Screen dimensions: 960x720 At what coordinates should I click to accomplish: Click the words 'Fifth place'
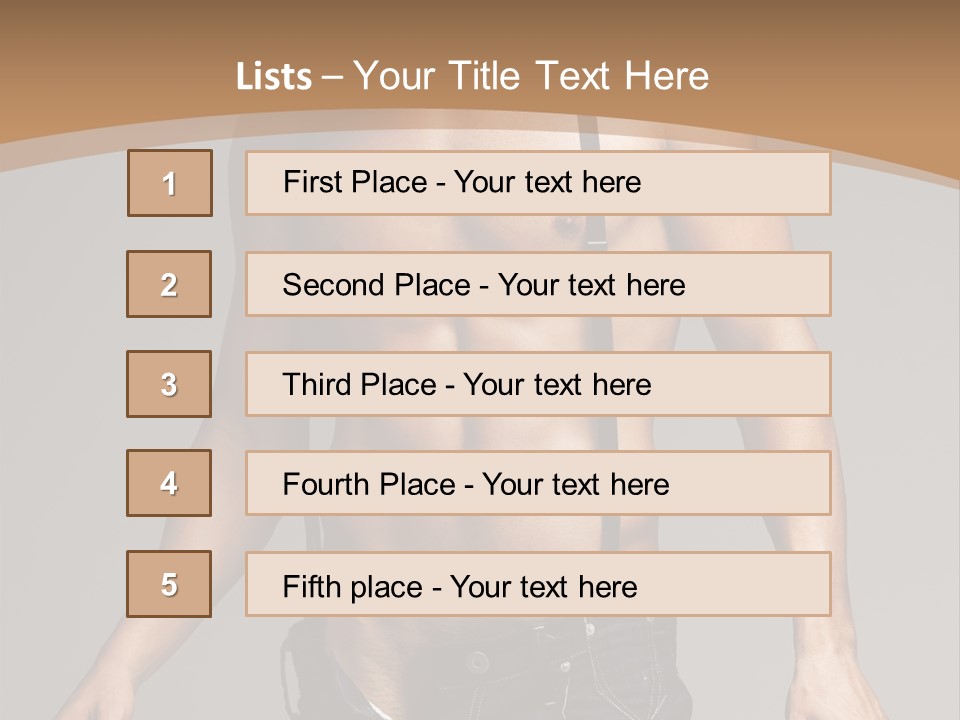coord(353,587)
